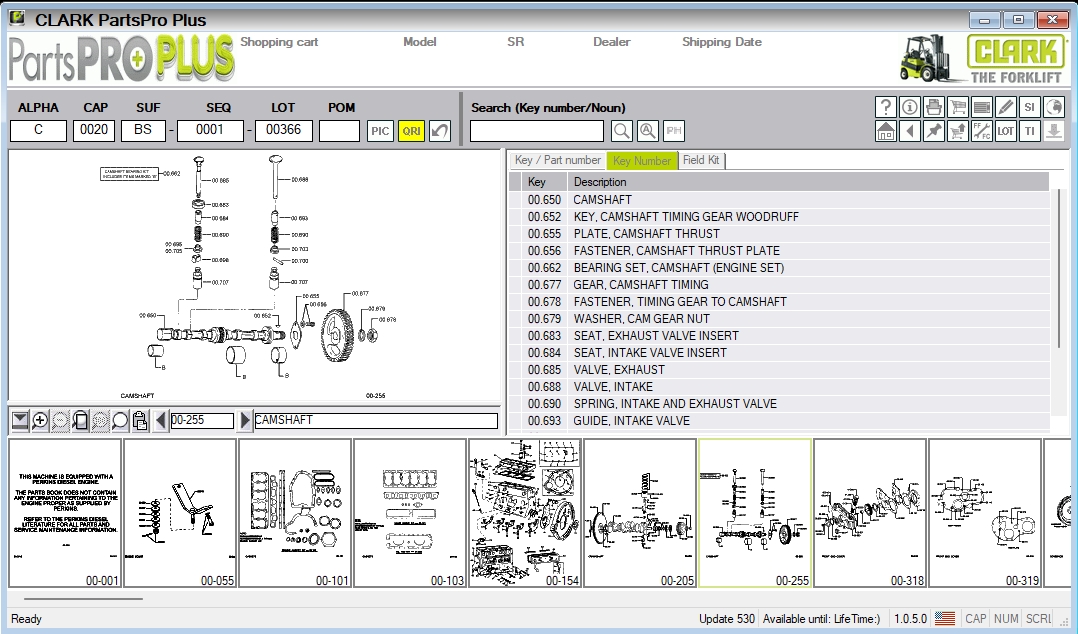This screenshot has height=634, width=1078.
Task: Toggle the LOT toolbar button
Action: point(1005,131)
